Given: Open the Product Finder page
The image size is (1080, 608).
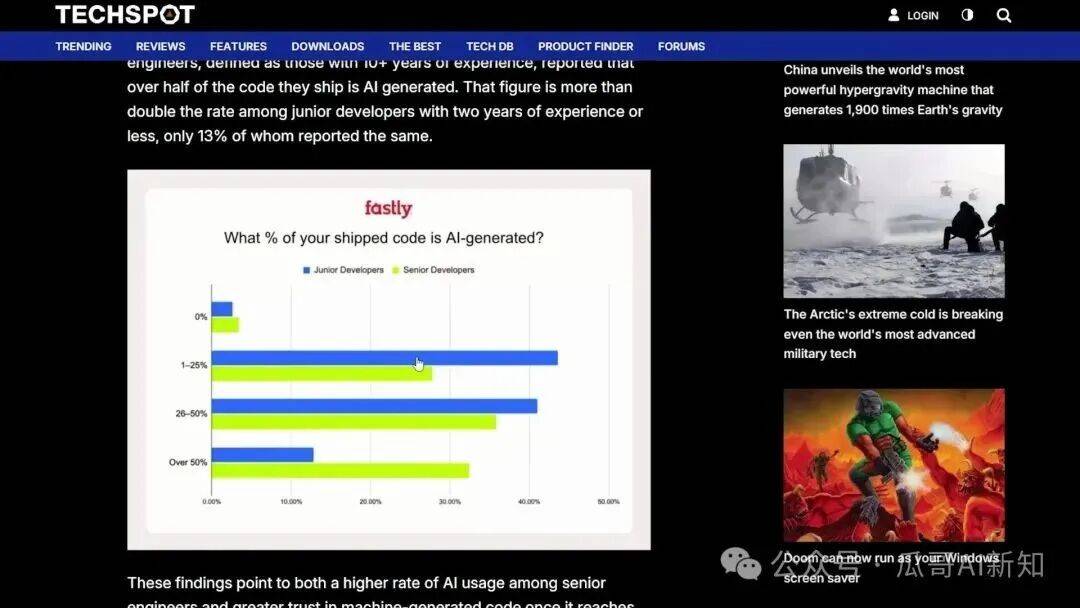Looking at the screenshot, I should point(585,46).
